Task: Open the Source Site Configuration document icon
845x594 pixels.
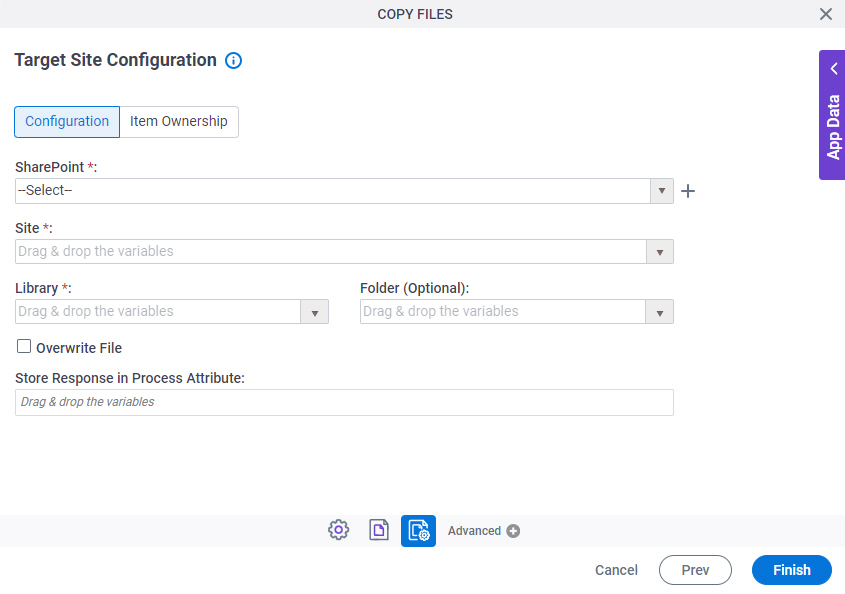Action: coord(379,530)
